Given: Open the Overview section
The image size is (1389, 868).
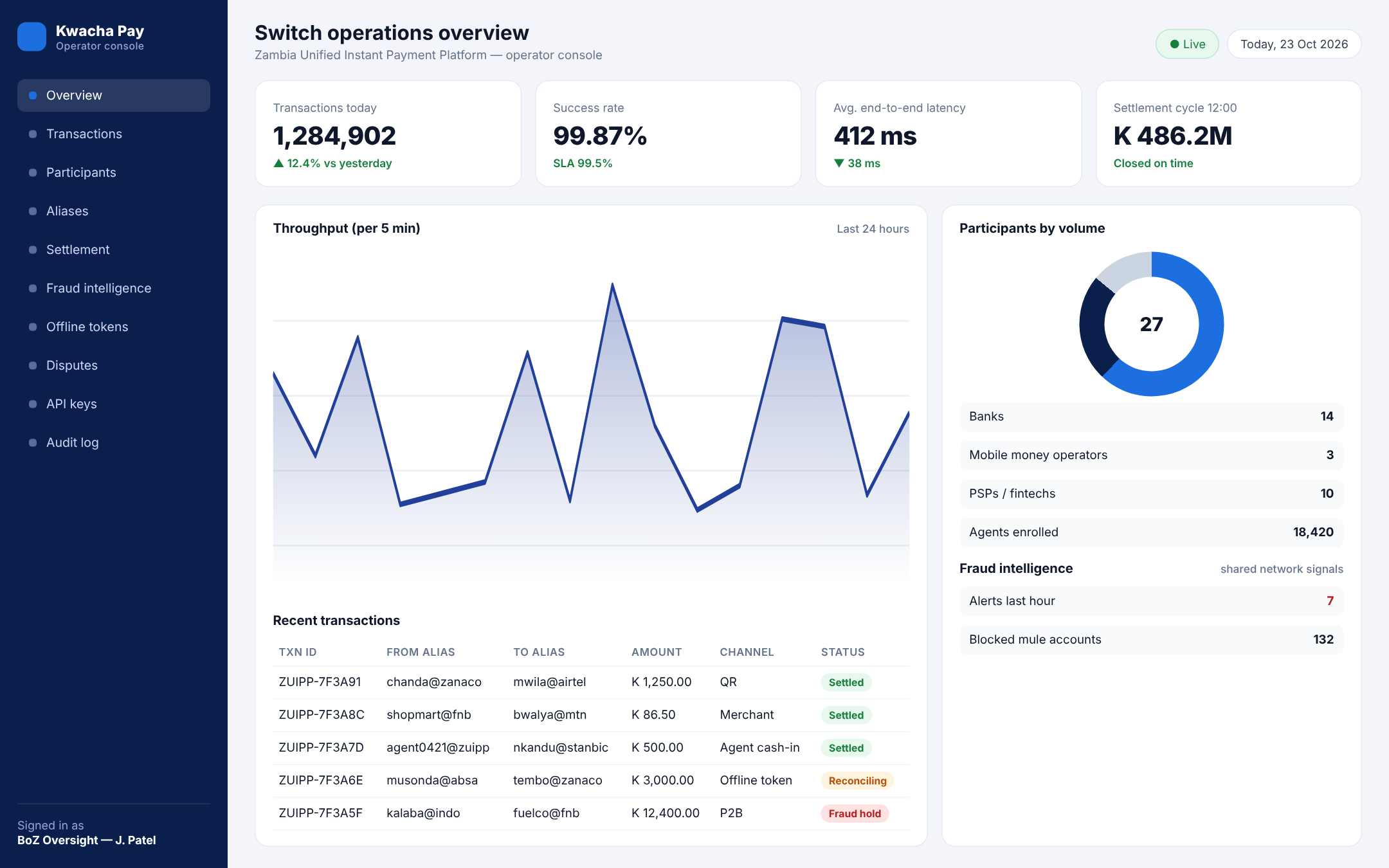Looking at the screenshot, I should point(114,95).
